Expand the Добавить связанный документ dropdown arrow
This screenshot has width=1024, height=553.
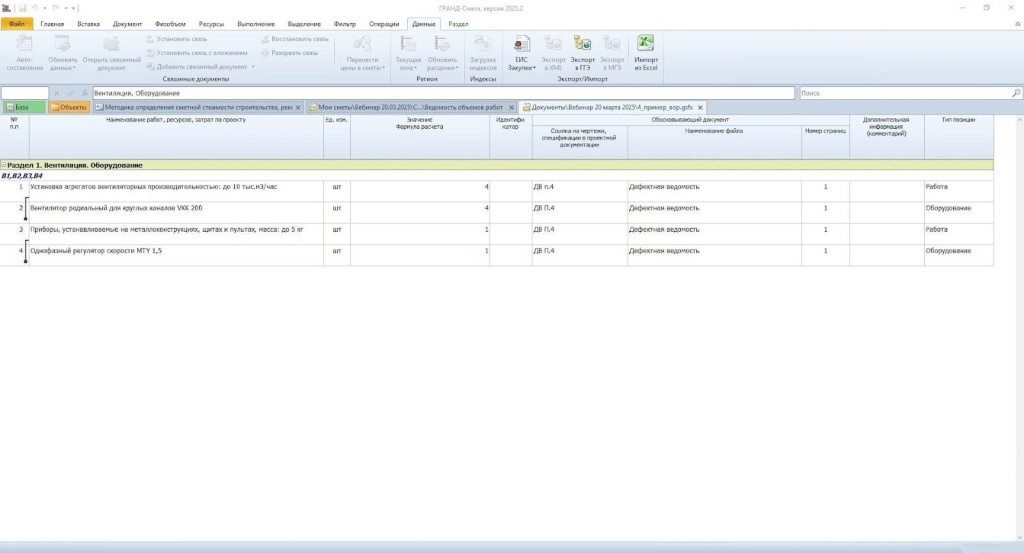coord(253,67)
